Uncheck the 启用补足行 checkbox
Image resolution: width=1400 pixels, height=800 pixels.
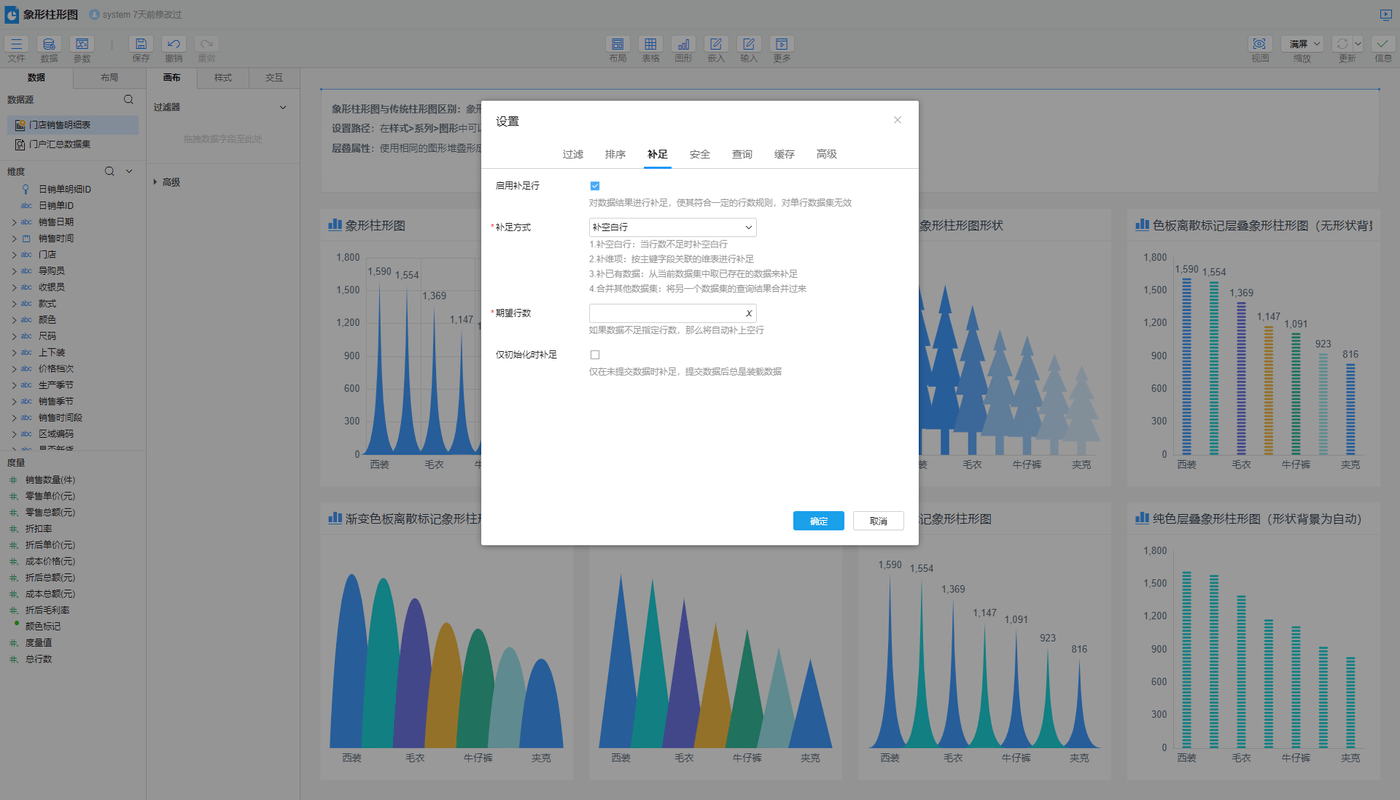[595, 186]
